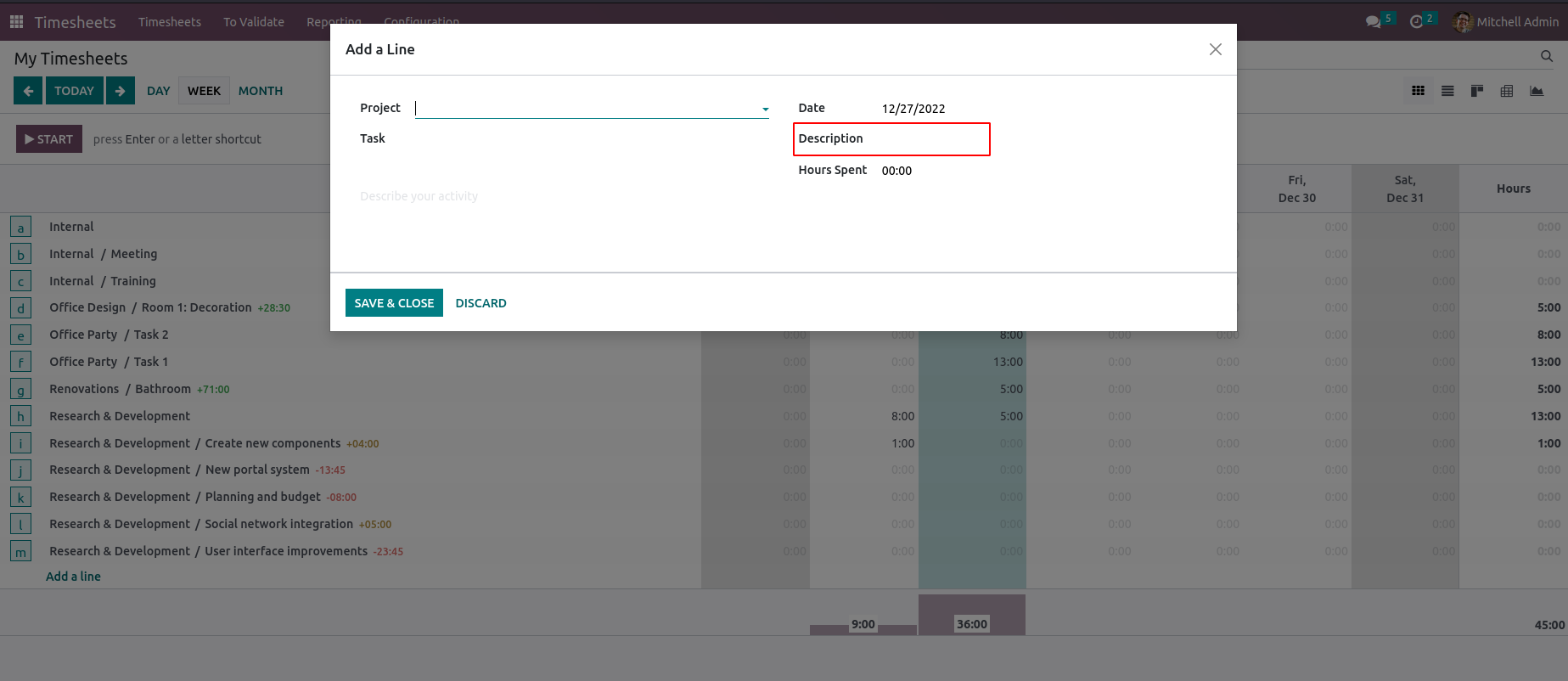1568x681 pixels.
Task: Switch to the list view icon
Action: coord(1447,91)
